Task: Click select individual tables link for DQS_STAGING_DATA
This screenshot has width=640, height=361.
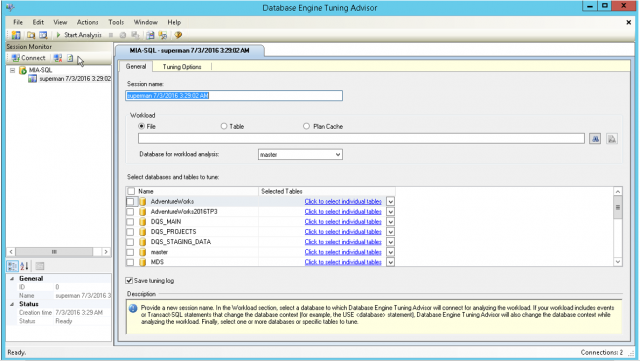Action: coord(343,242)
